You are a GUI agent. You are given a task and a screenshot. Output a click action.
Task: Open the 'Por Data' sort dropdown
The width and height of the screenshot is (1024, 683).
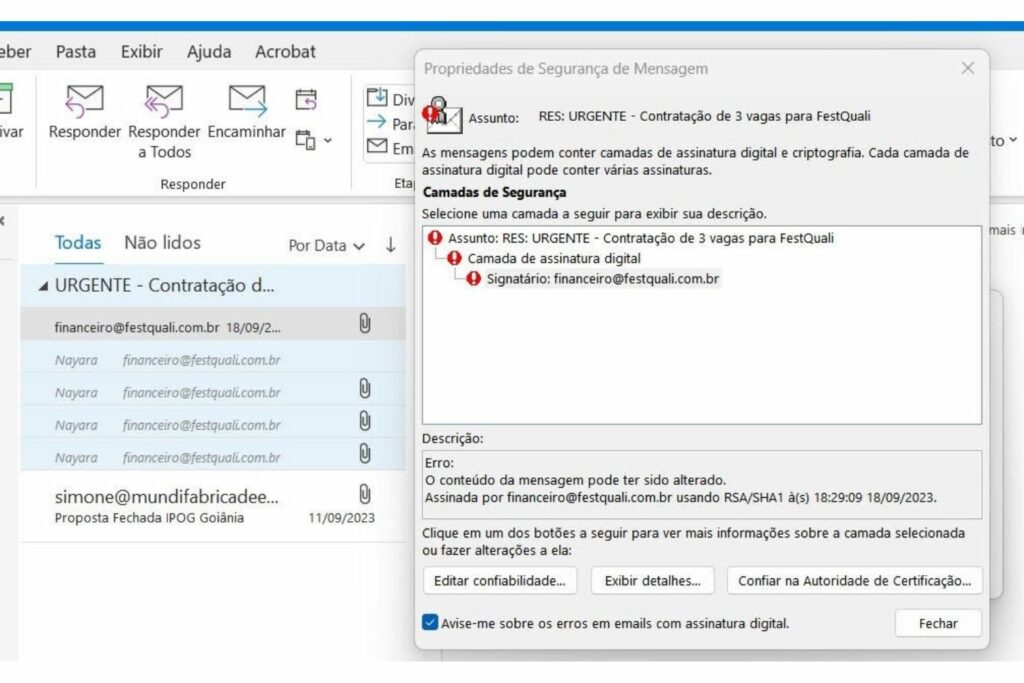tap(327, 245)
